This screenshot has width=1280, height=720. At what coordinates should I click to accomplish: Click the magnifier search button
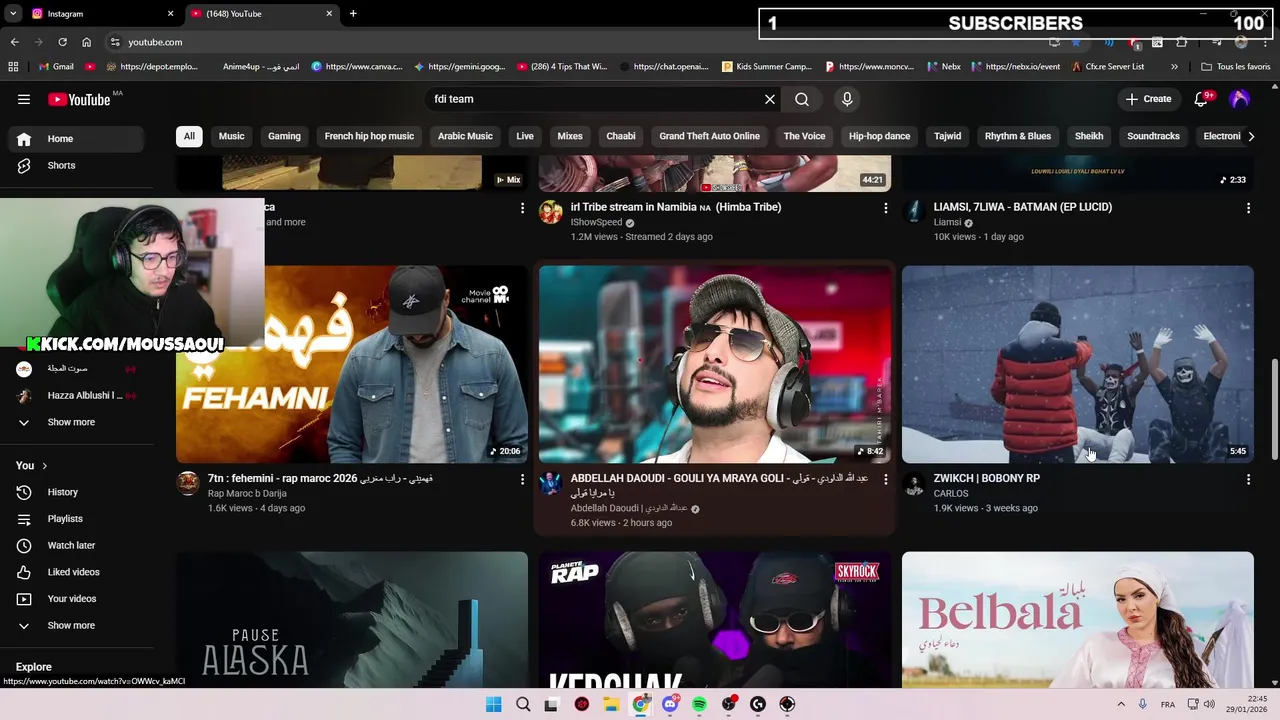802,99
